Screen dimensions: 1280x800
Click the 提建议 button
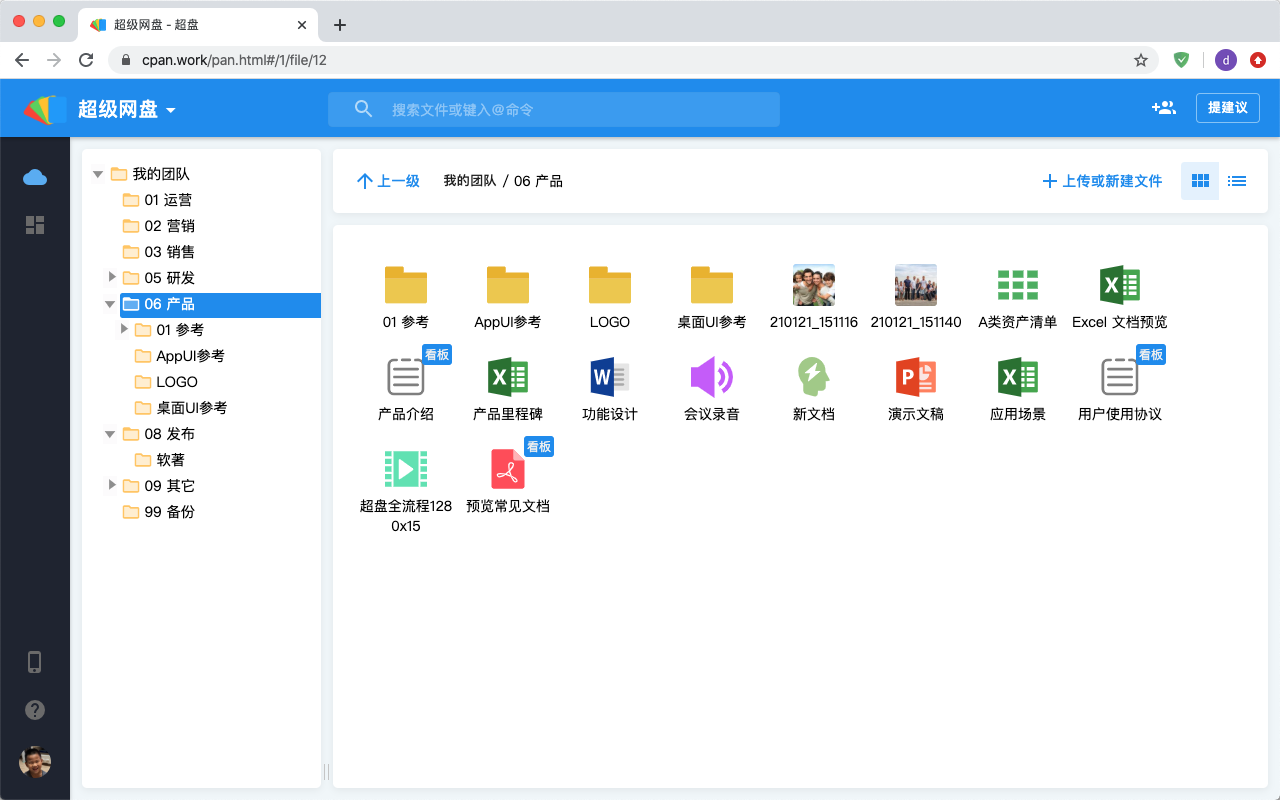[x=1227, y=108]
